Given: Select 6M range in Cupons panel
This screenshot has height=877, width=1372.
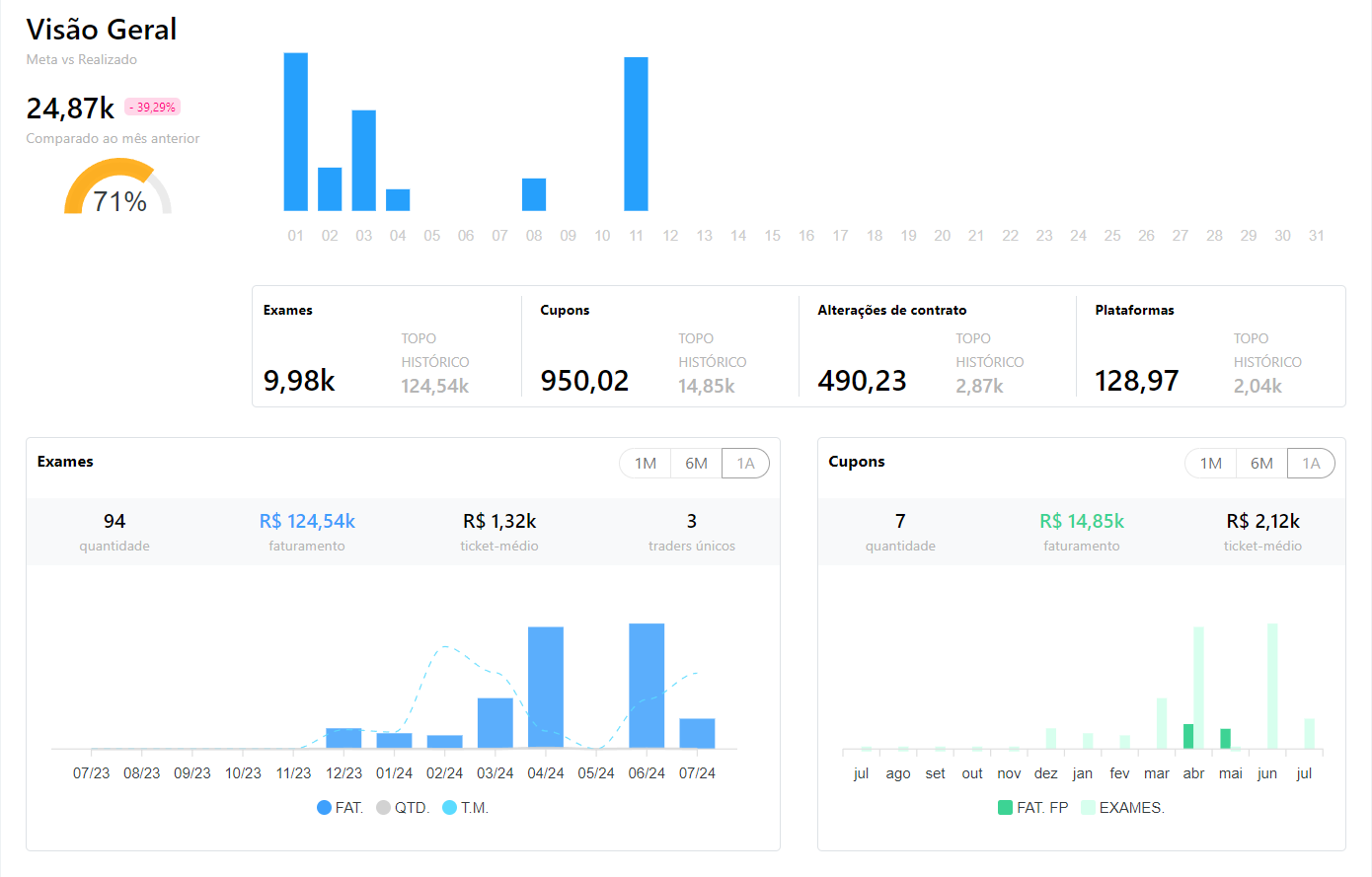Looking at the screenshot, I should coord(1262,464).
